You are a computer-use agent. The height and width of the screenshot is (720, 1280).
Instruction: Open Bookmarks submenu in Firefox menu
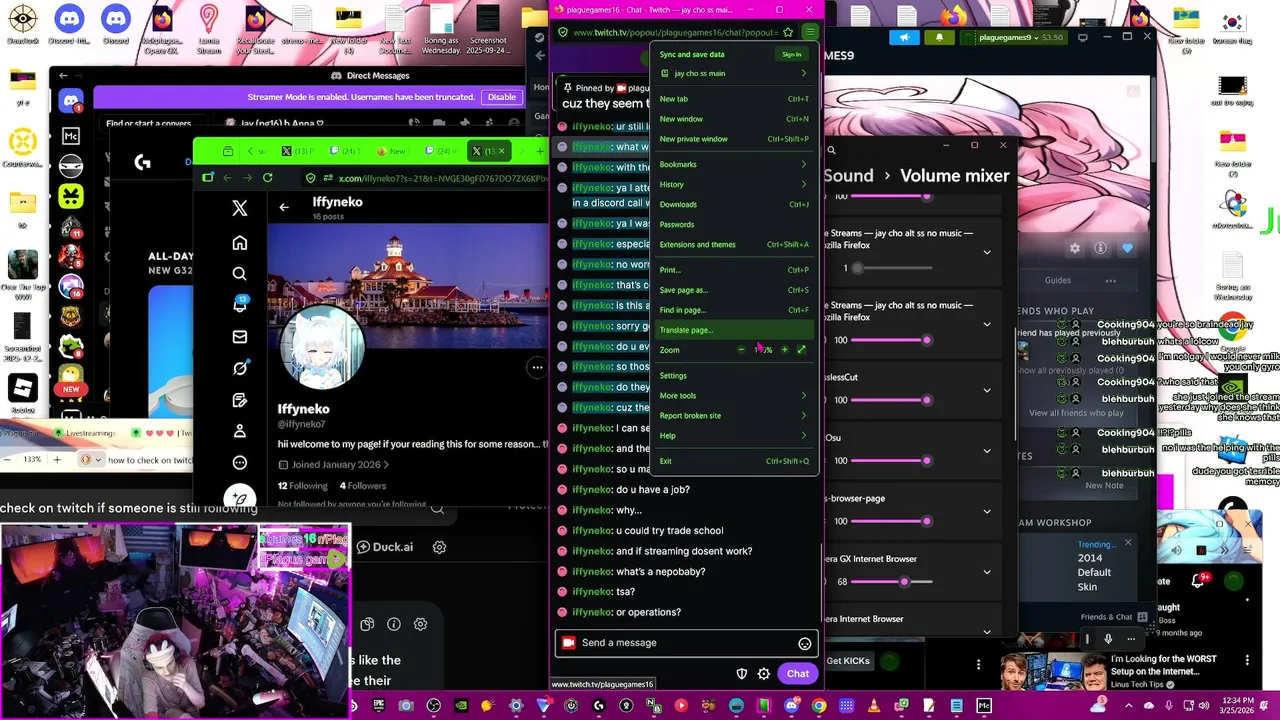point(733,164)
